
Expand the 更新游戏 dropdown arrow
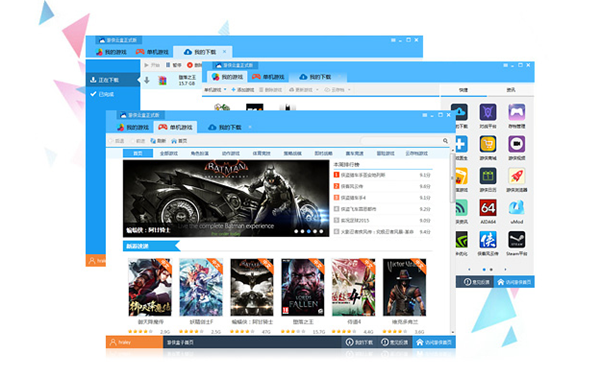coord(317,90)
